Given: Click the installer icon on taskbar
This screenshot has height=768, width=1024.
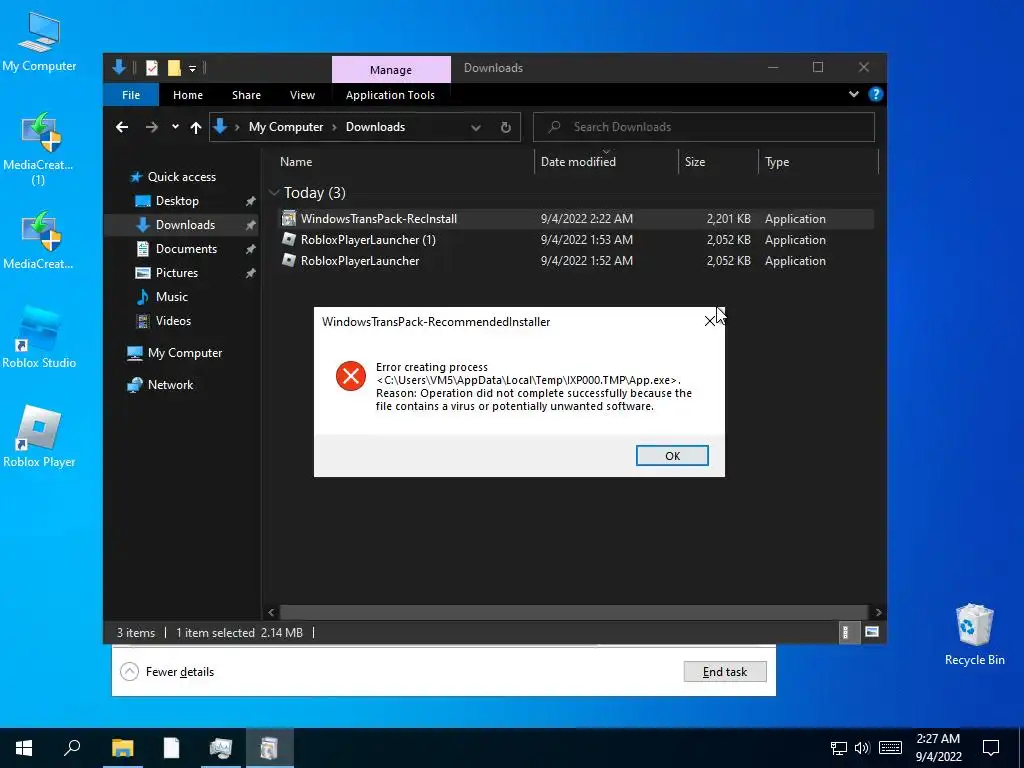Looking at the screenshot, I should [x=269, y=748].
